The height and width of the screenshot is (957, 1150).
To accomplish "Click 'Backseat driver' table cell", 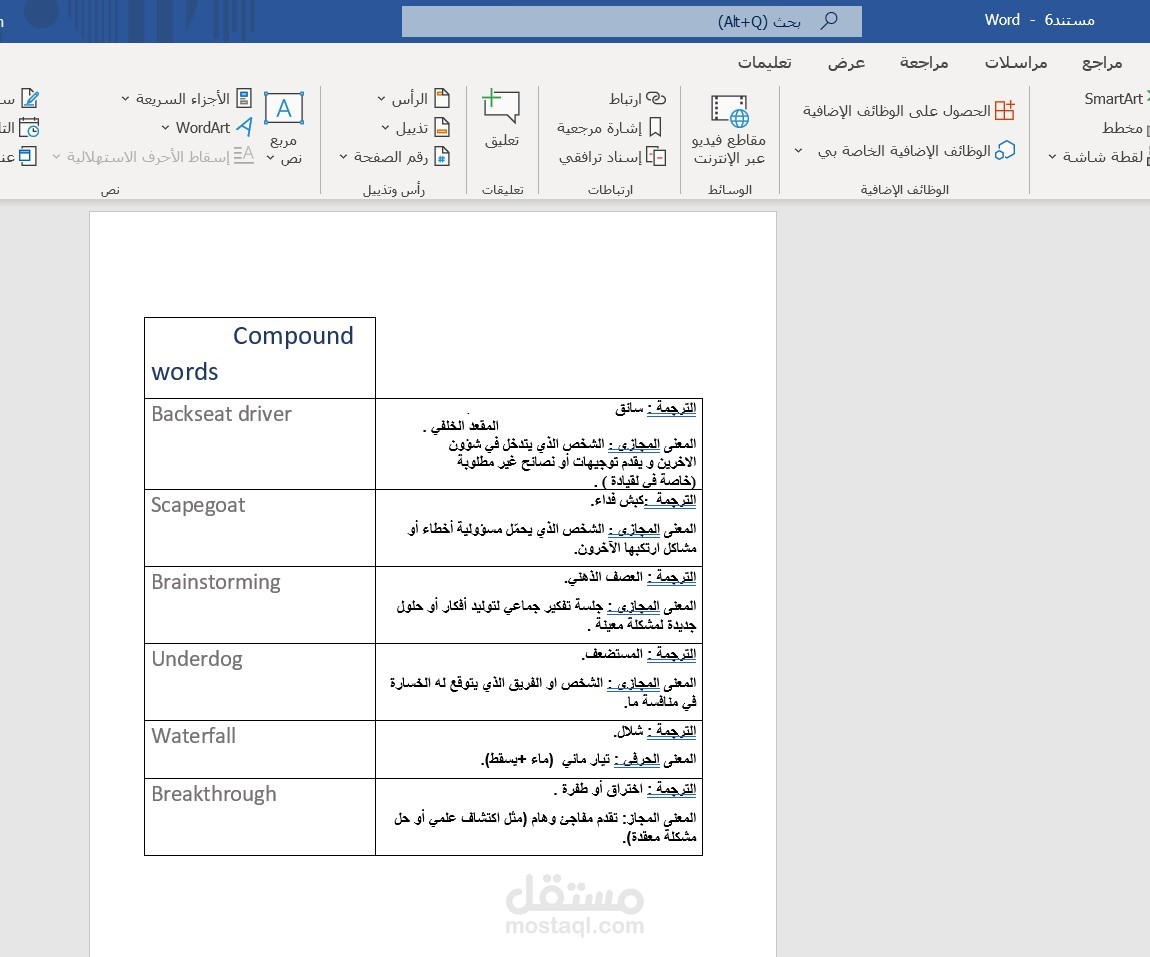I will [x=260, y=444].
